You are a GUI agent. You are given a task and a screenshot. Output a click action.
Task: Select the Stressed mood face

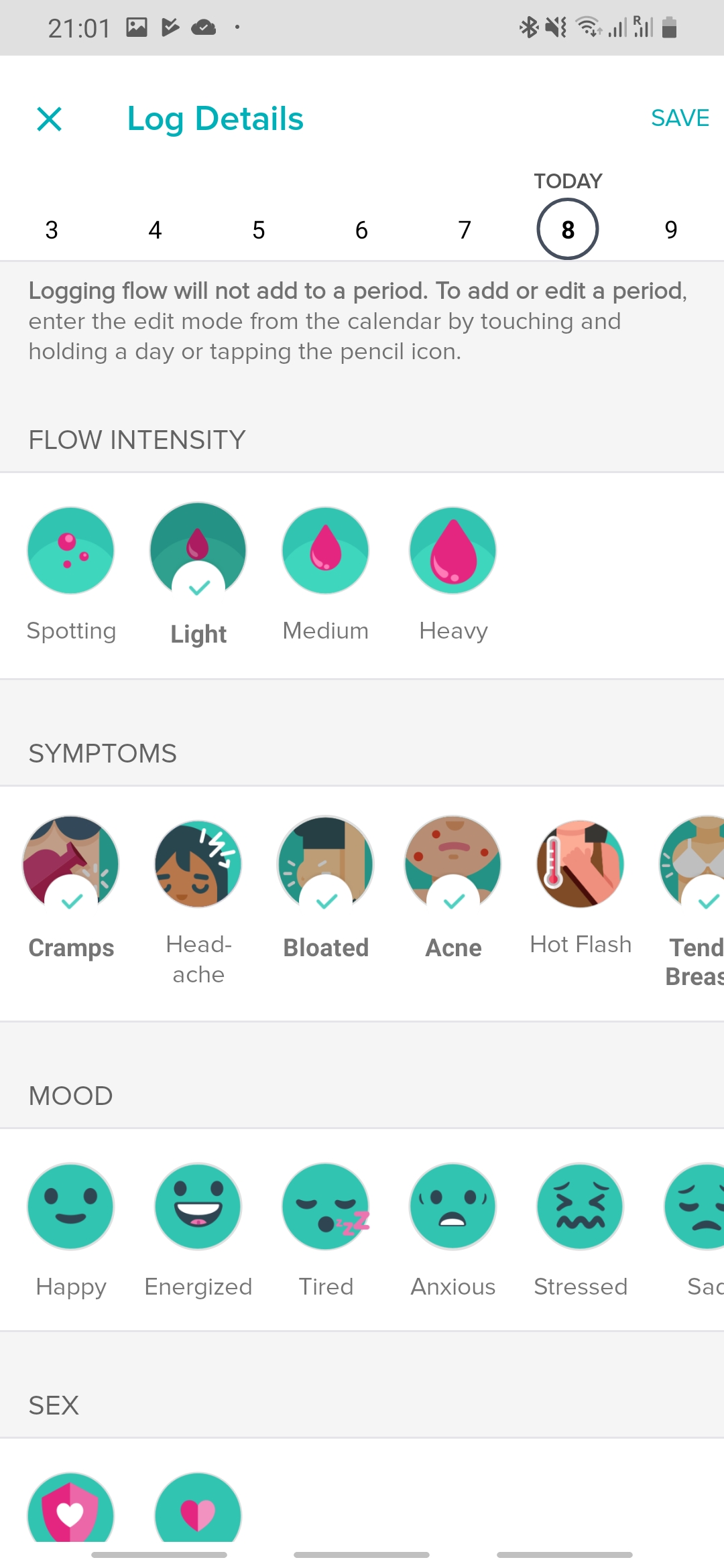coord(580,1206)
